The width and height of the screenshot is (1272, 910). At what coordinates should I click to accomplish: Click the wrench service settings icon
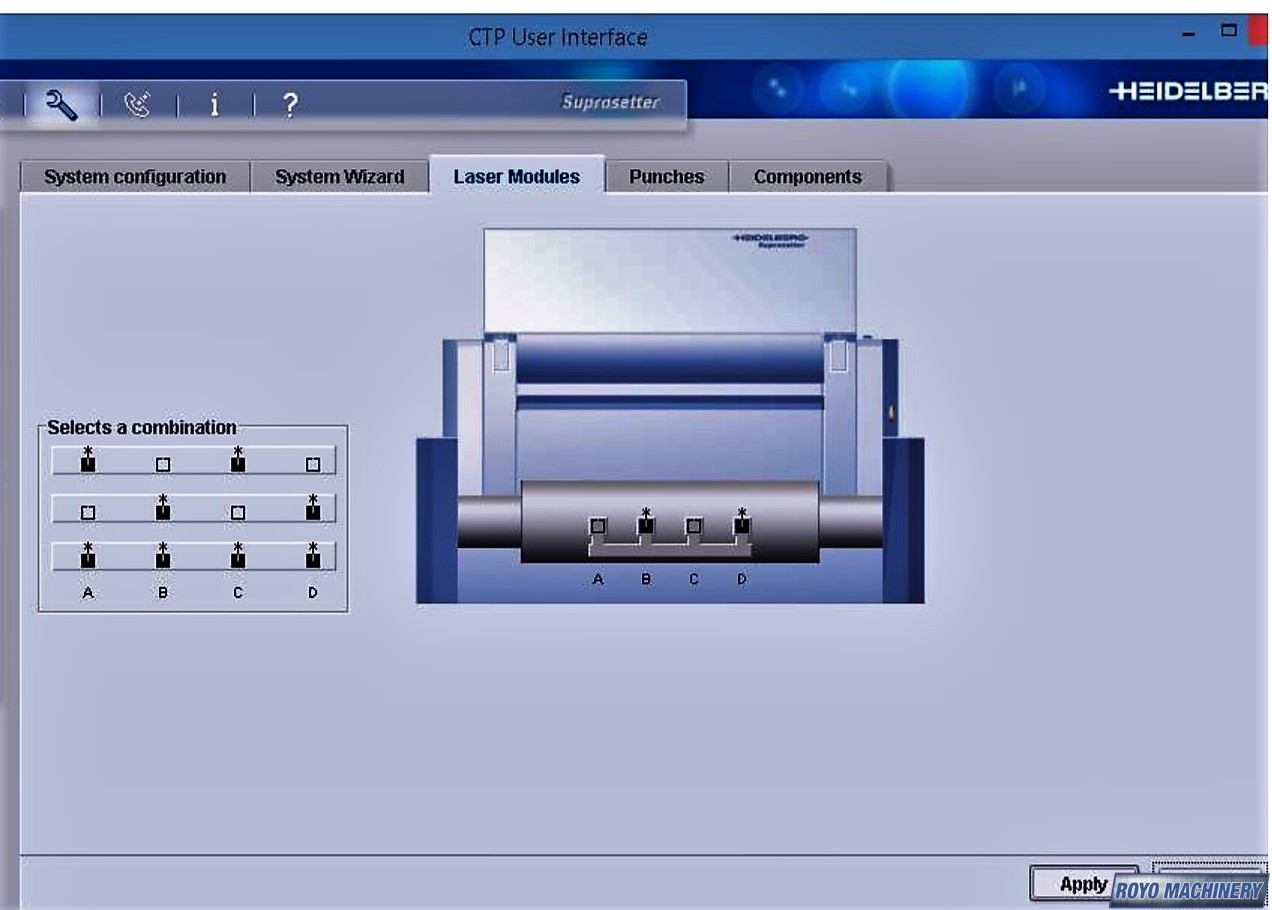pos(62,103)
